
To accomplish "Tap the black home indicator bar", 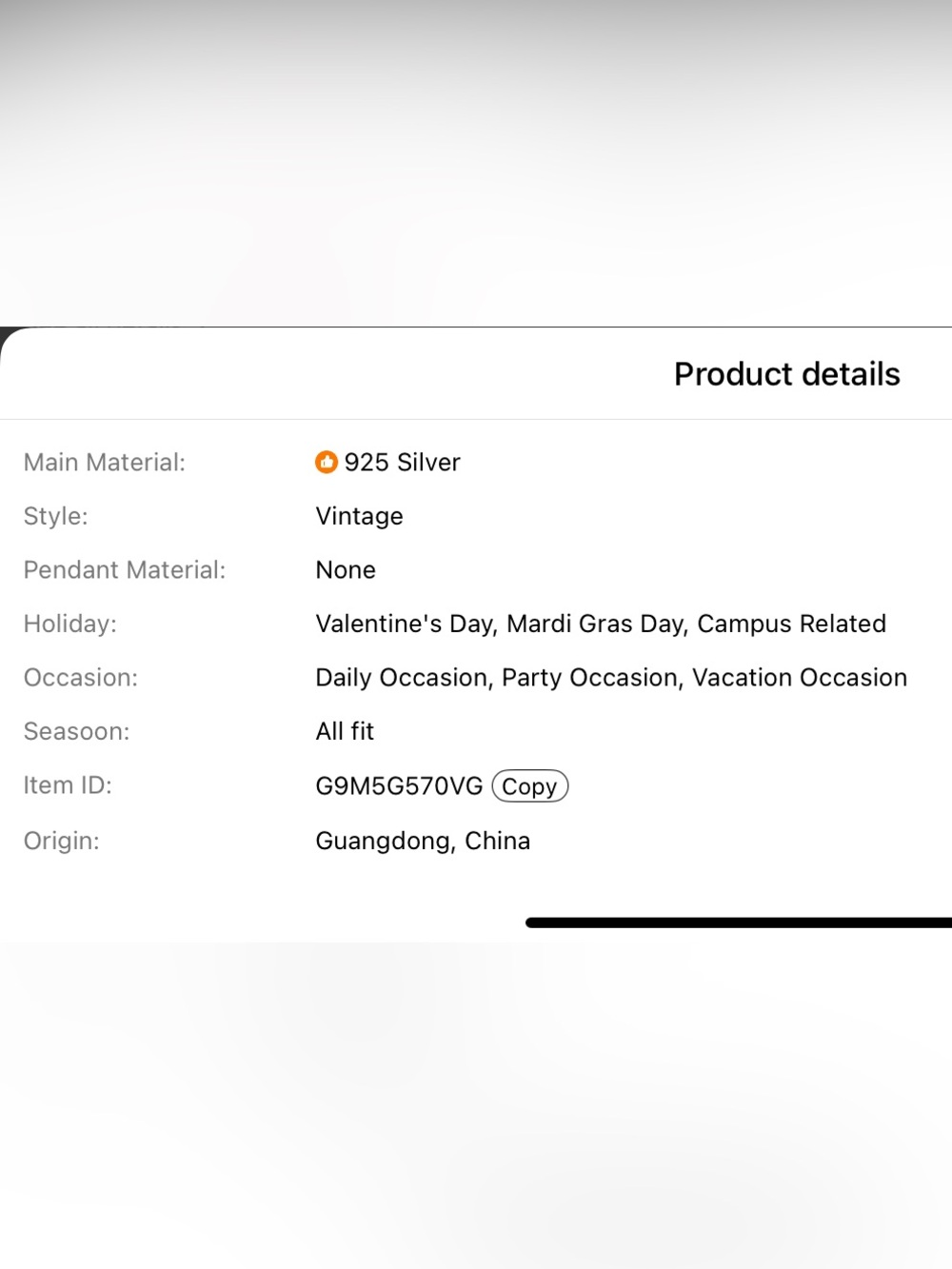I will click(739, 922).
